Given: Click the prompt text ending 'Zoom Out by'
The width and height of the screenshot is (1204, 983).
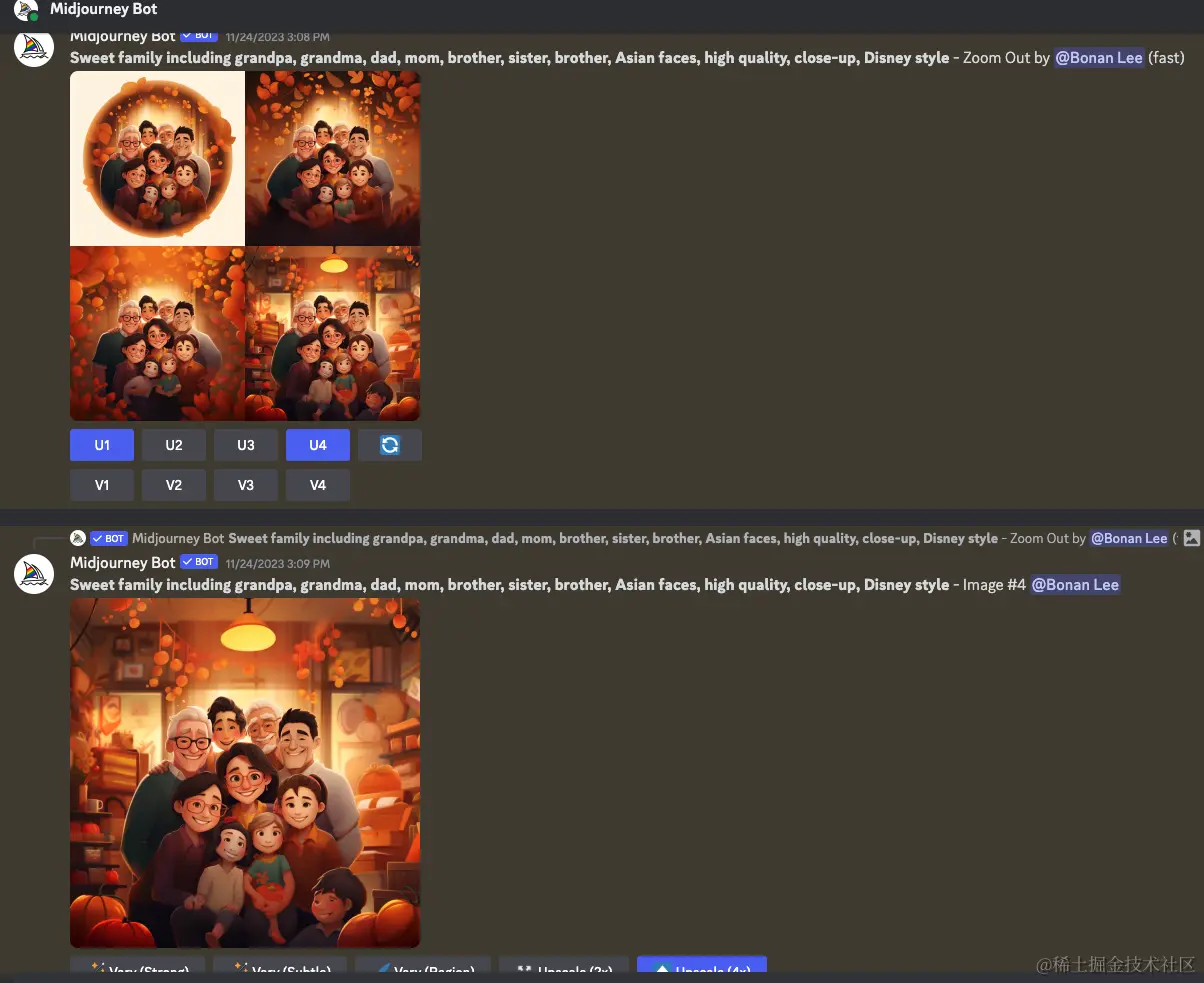Looking at the screenshot, I should (560, 58).
